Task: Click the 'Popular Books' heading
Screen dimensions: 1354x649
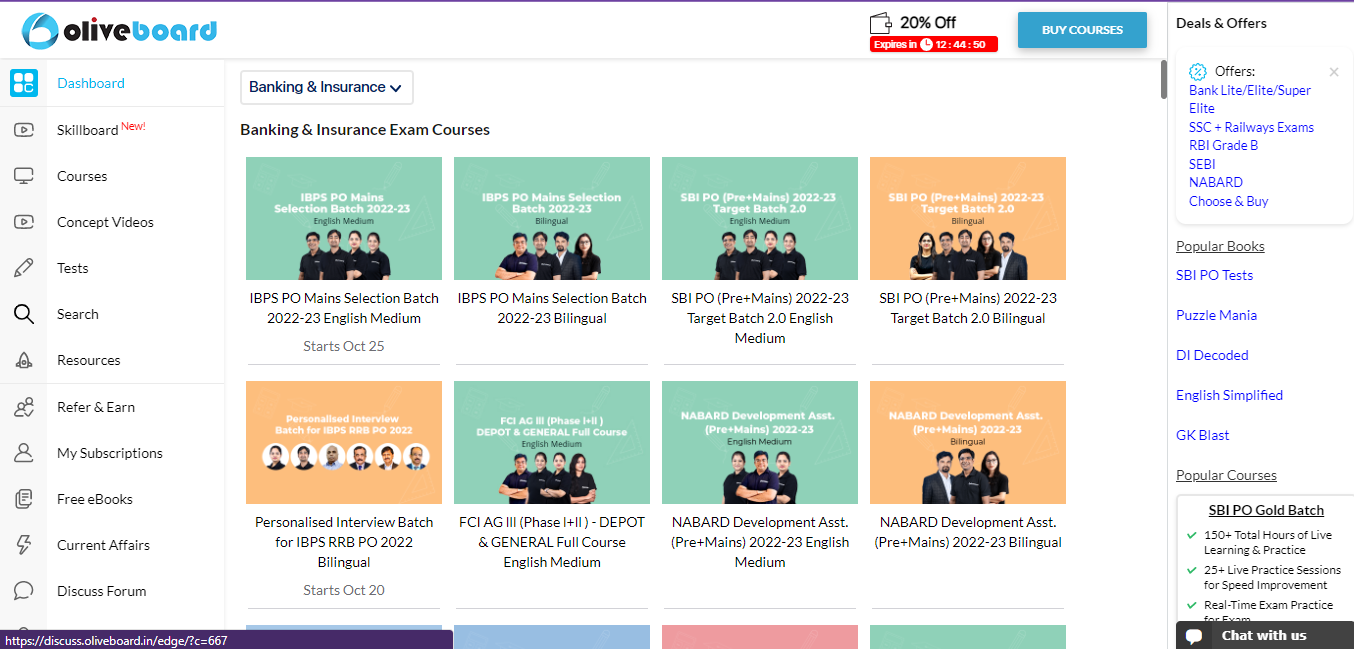Action: (1220, 246)
